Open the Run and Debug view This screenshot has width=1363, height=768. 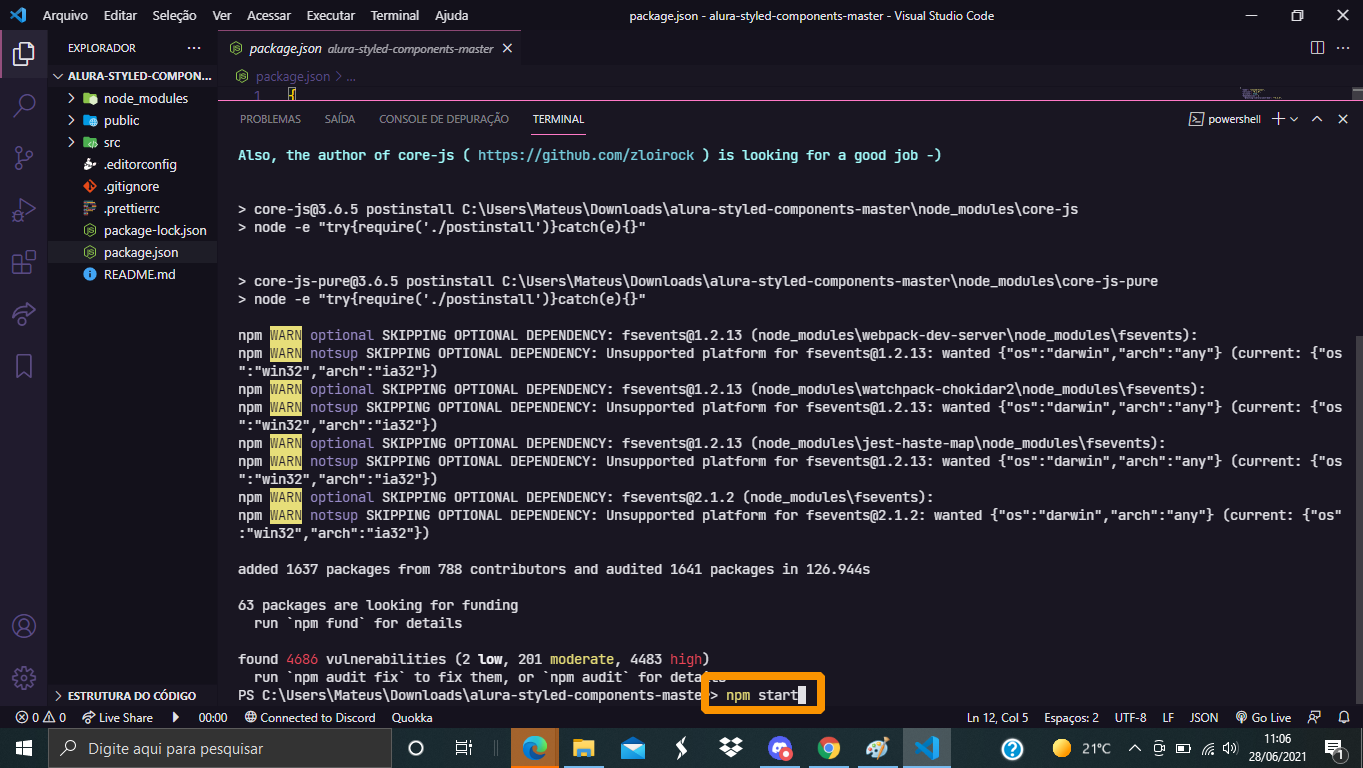(23, 210)
